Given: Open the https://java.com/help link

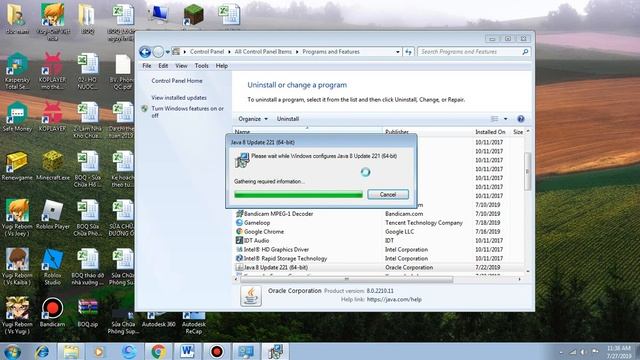Looking at the screenshot, I should coord(394,300).
